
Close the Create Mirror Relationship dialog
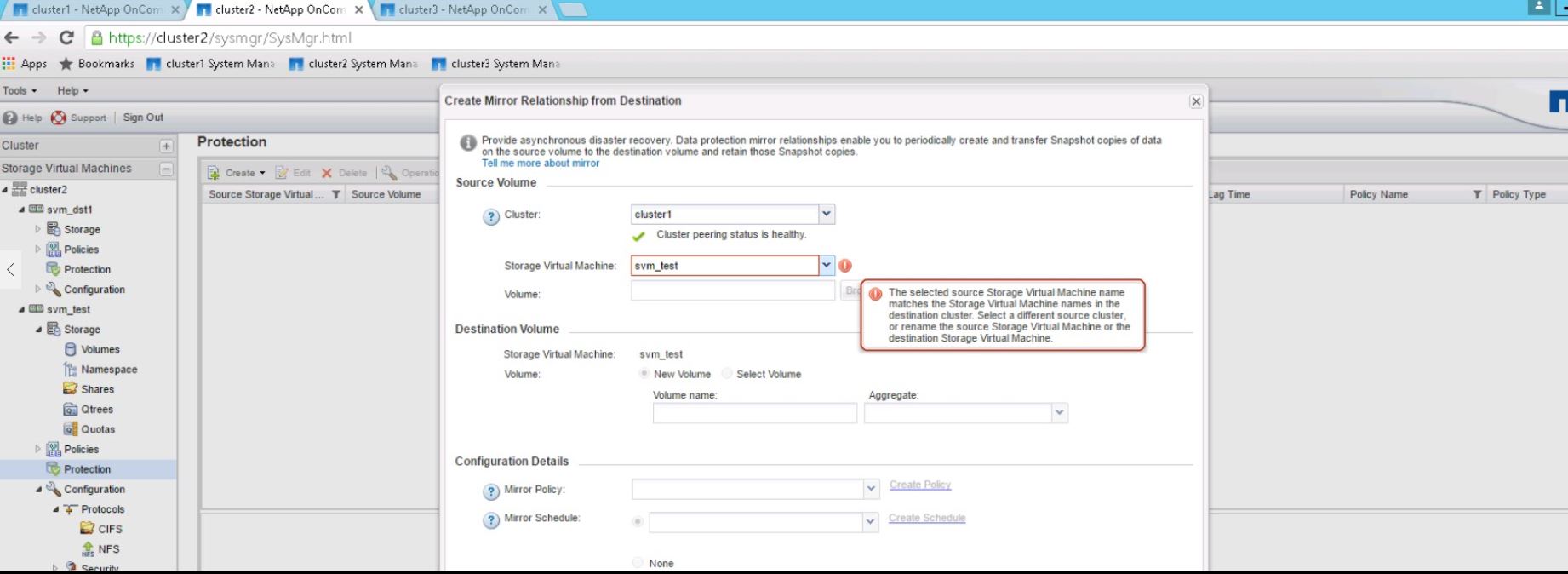click(x=1196, y=101)
